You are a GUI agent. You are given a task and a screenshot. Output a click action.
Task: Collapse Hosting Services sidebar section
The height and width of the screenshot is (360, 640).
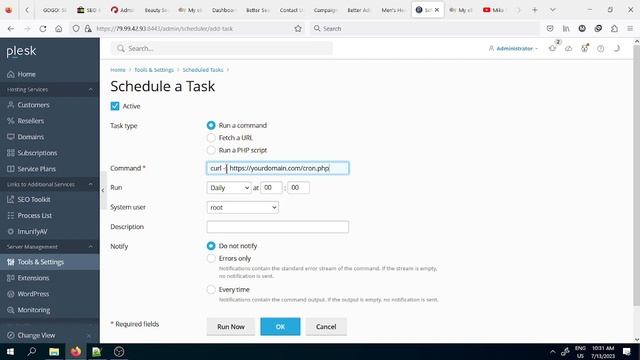click(x=91, y=89)
